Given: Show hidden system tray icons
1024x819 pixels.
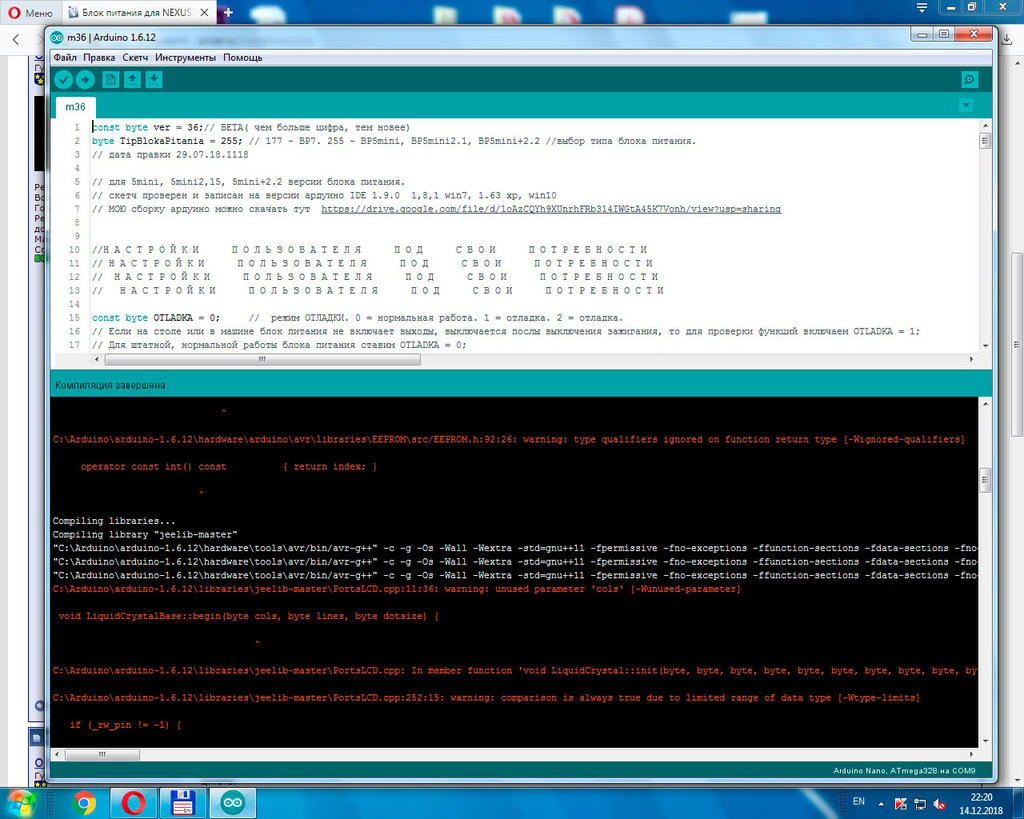Looking at the screenshot, I should coord(881,802).
